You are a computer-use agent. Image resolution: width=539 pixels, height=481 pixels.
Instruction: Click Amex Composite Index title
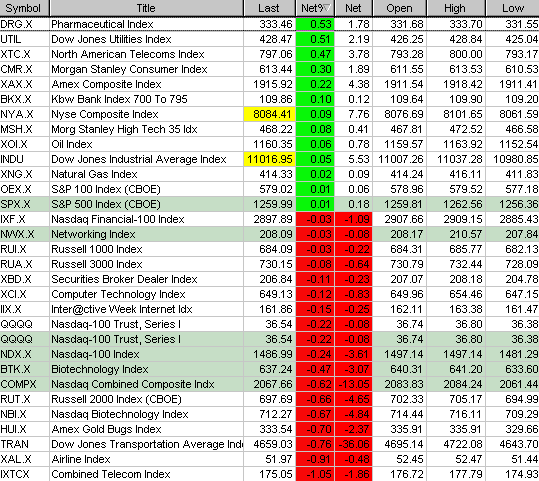[x=106, y=84]
